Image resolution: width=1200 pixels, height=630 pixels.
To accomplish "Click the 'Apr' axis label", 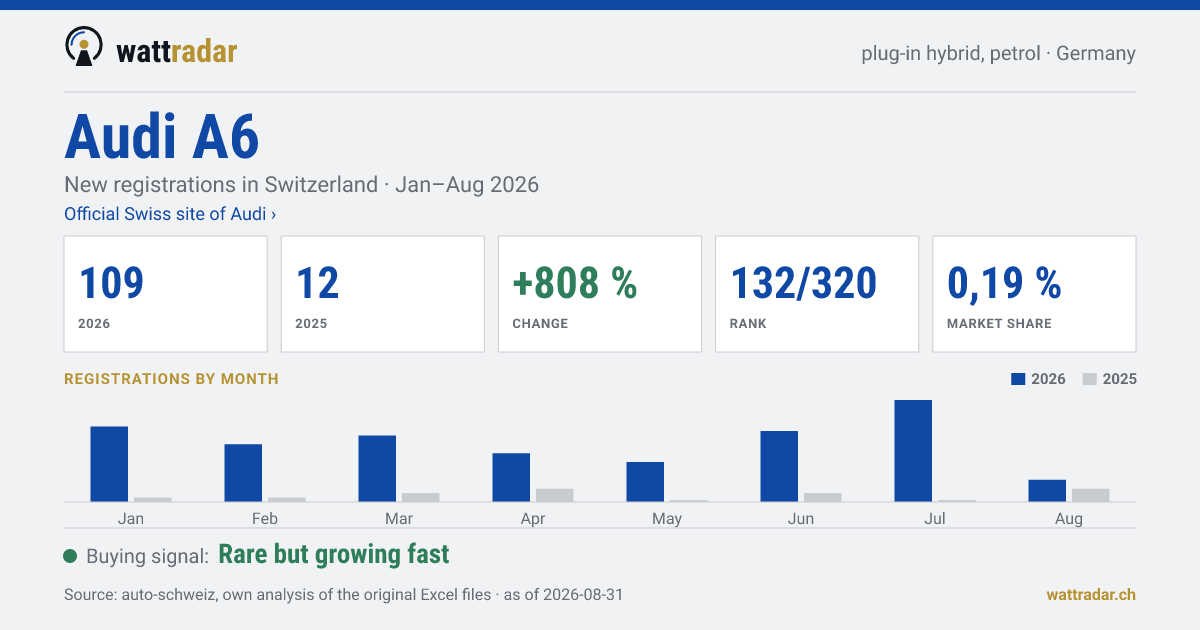I will click(x=533, y=519).
